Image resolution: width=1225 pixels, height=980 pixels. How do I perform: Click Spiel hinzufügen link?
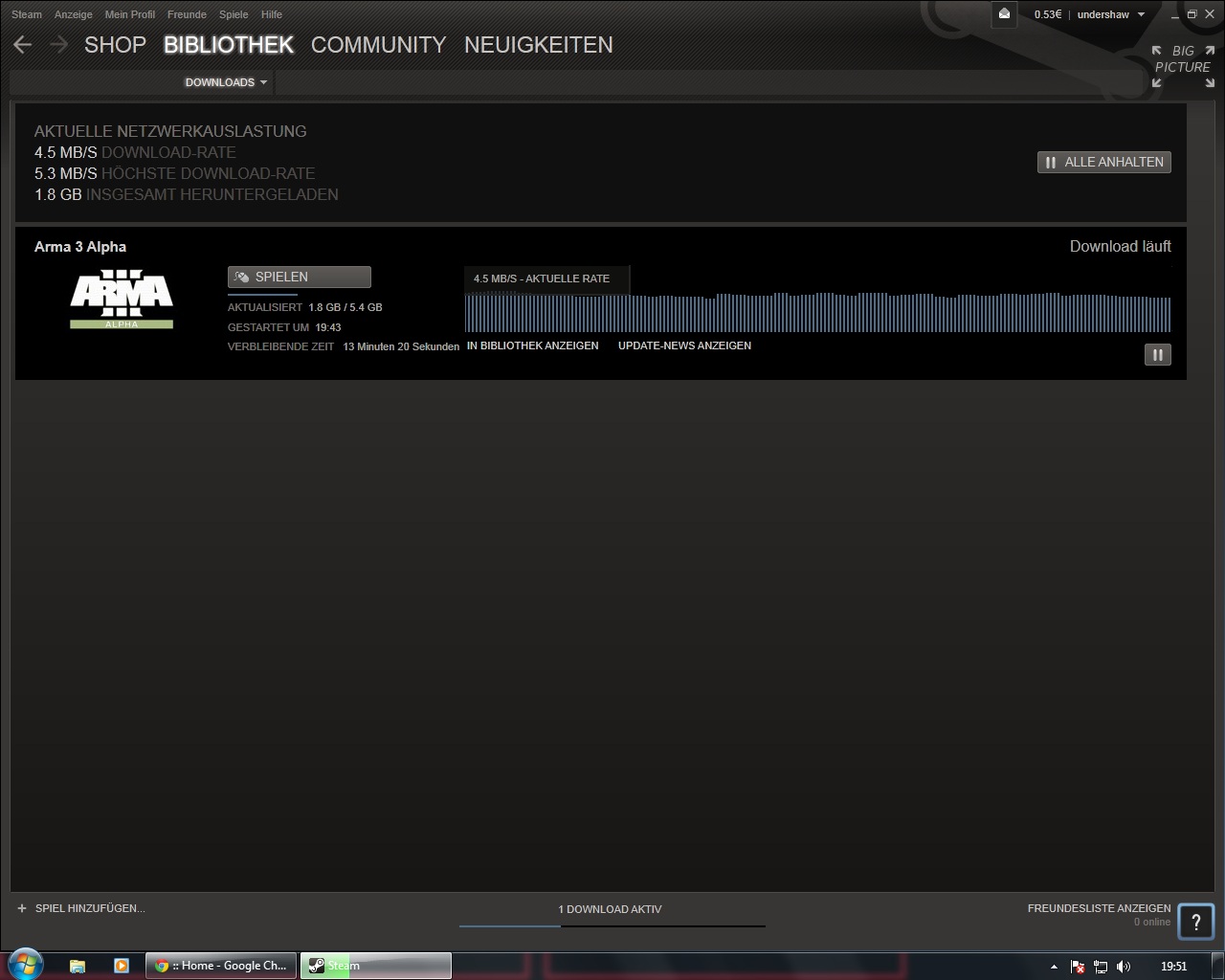[x=90, y=908]
